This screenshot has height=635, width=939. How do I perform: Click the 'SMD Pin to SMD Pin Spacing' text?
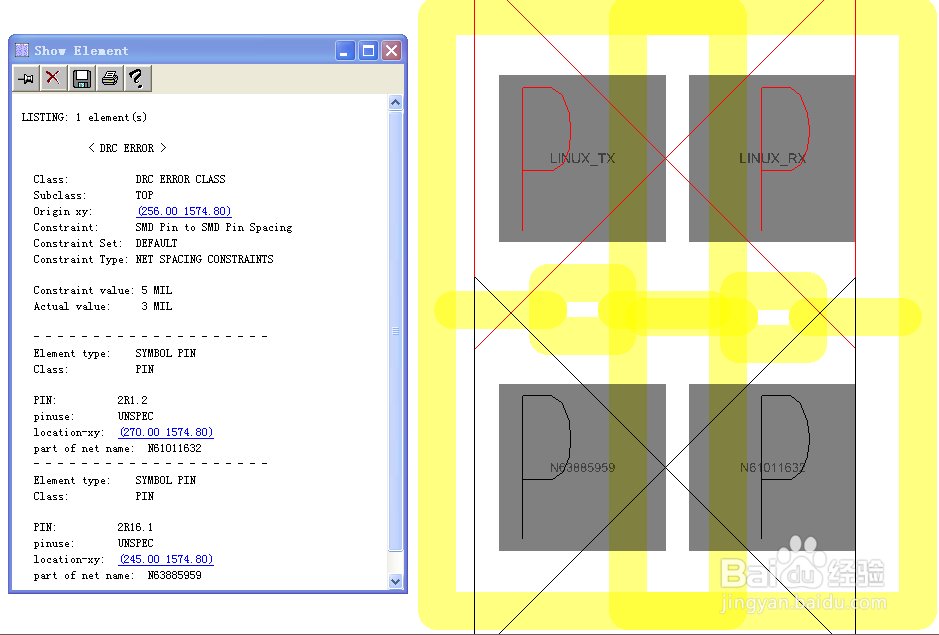click(x=214, y=227)
